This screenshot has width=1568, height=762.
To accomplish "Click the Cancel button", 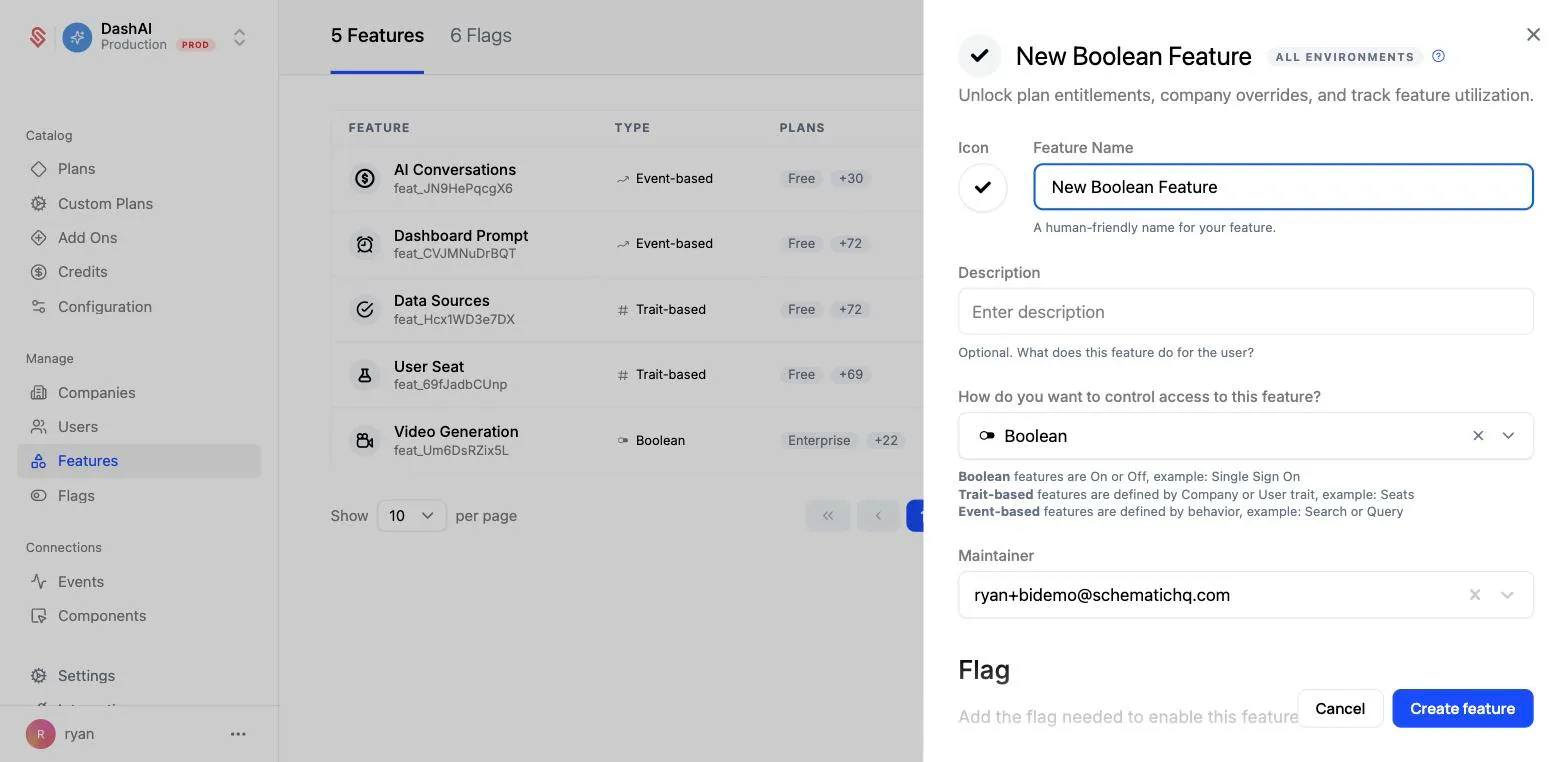I will click(x=1340, y=709).
